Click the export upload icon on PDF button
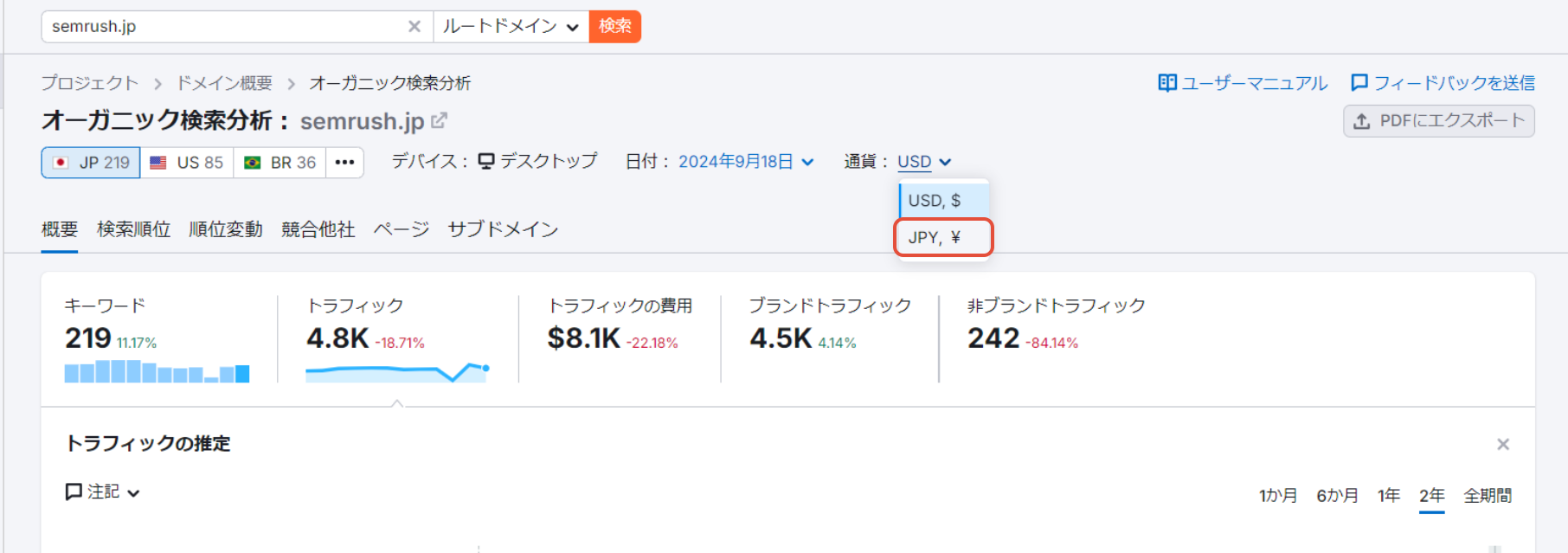The height and width of the screenshot is (553, 1568). (x=1362, y=121)
